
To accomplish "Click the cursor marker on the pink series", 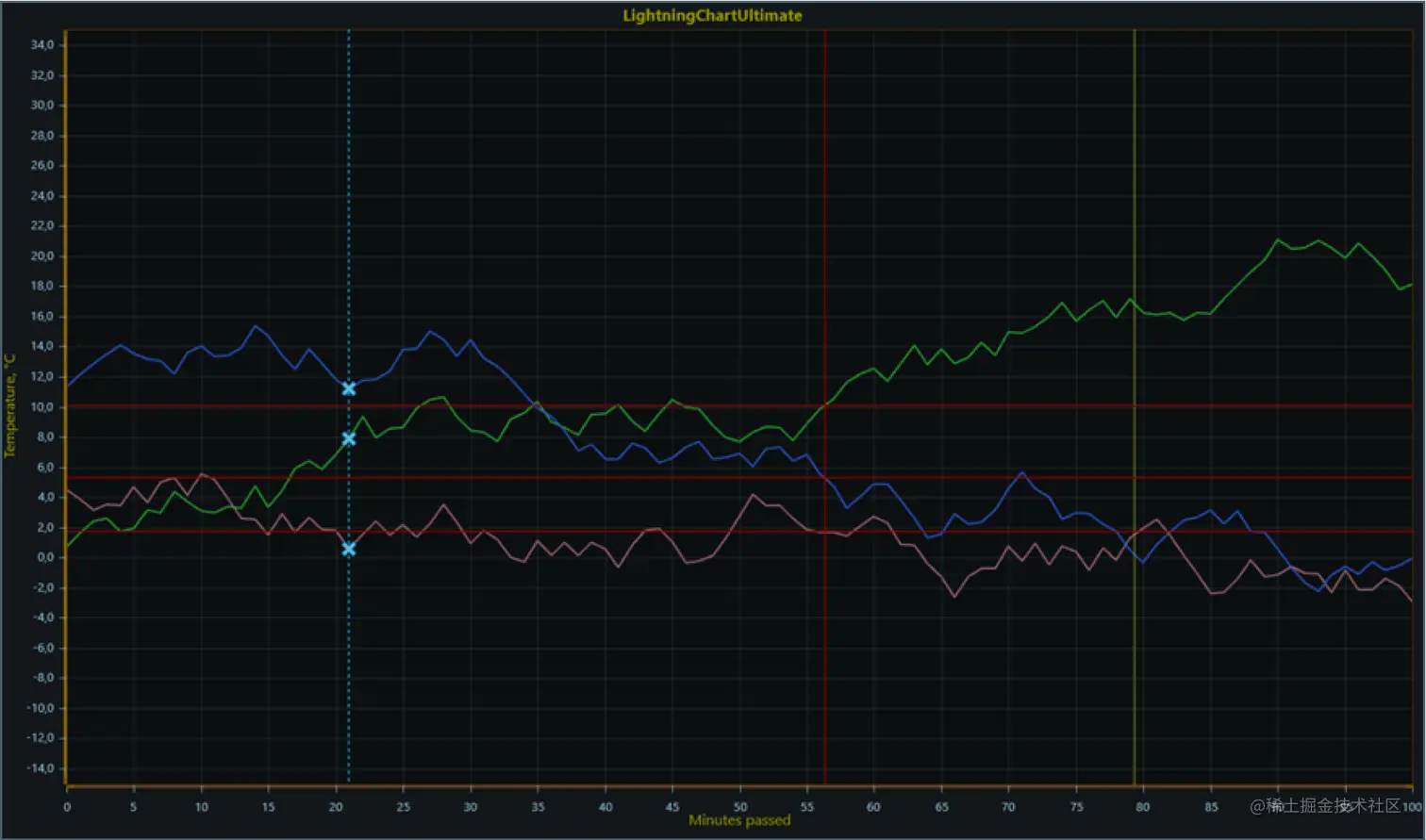I will pos(349,549).
